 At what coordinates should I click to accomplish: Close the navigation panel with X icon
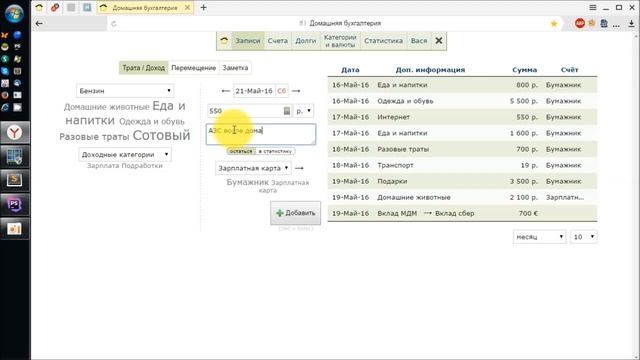coord(438,41)
